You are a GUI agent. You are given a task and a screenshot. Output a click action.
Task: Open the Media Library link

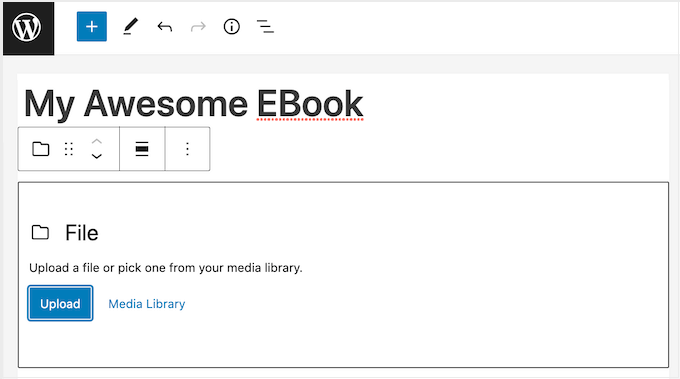pyautogui.click(x=147, y=304)
